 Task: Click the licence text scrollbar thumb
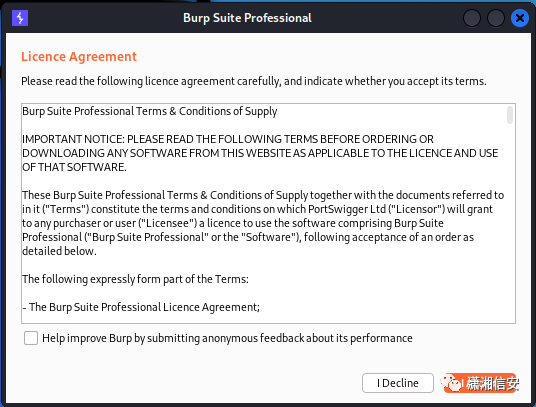[x=510, y=115]
